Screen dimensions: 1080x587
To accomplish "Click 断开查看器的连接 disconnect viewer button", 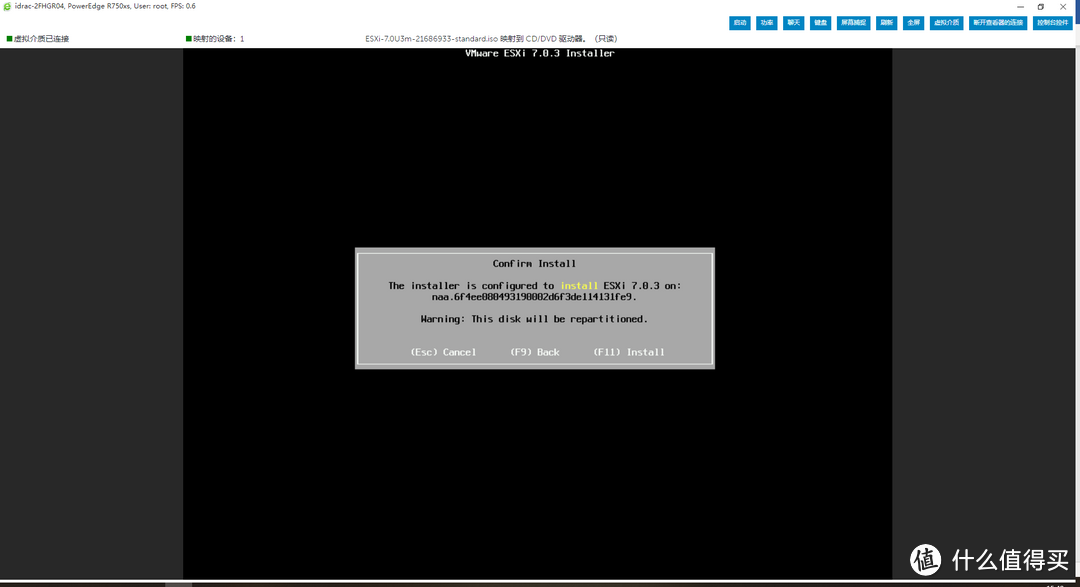I will click(998, 23).
